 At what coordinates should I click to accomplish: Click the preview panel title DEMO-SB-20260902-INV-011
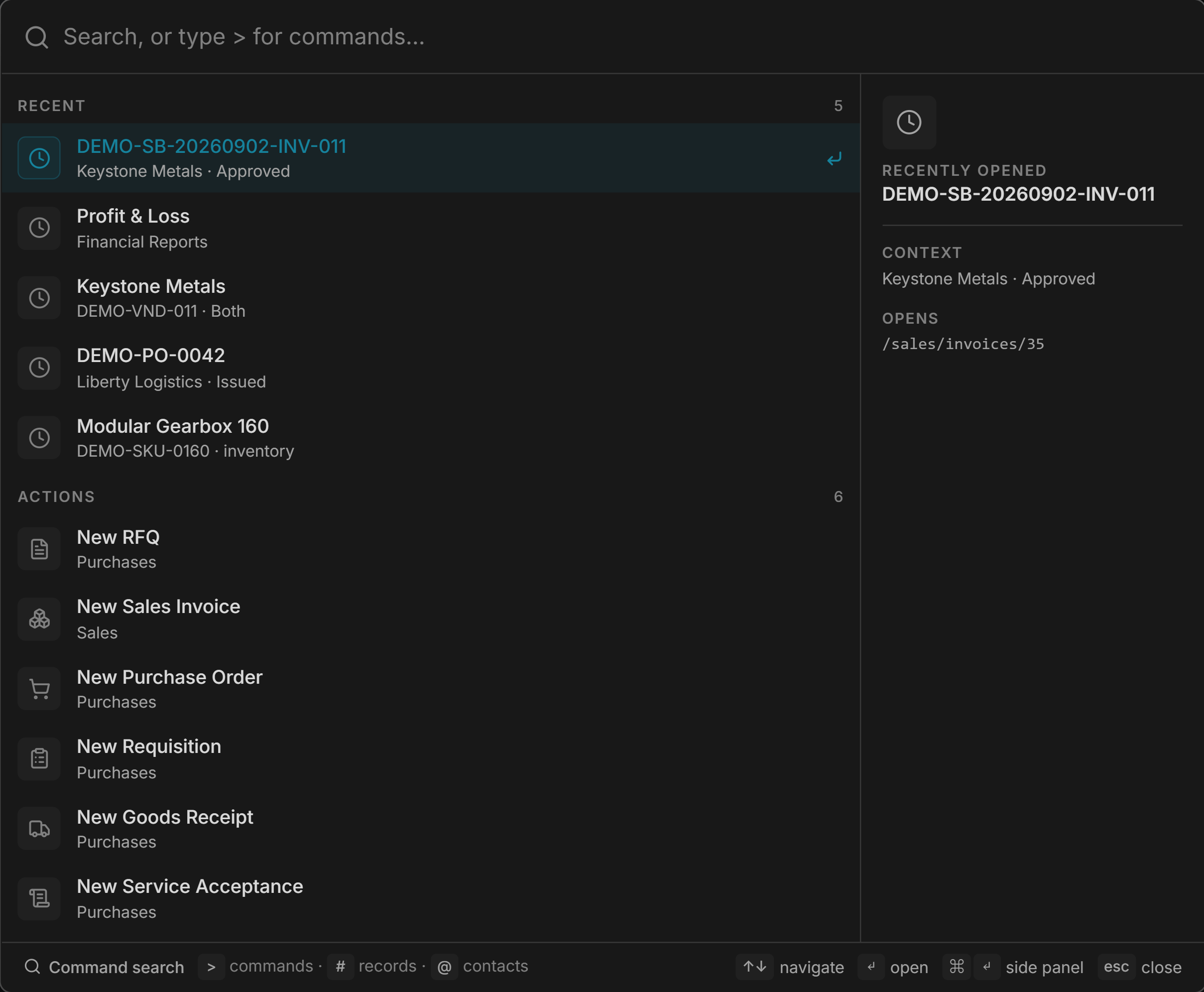click(x=1018, y=194)
